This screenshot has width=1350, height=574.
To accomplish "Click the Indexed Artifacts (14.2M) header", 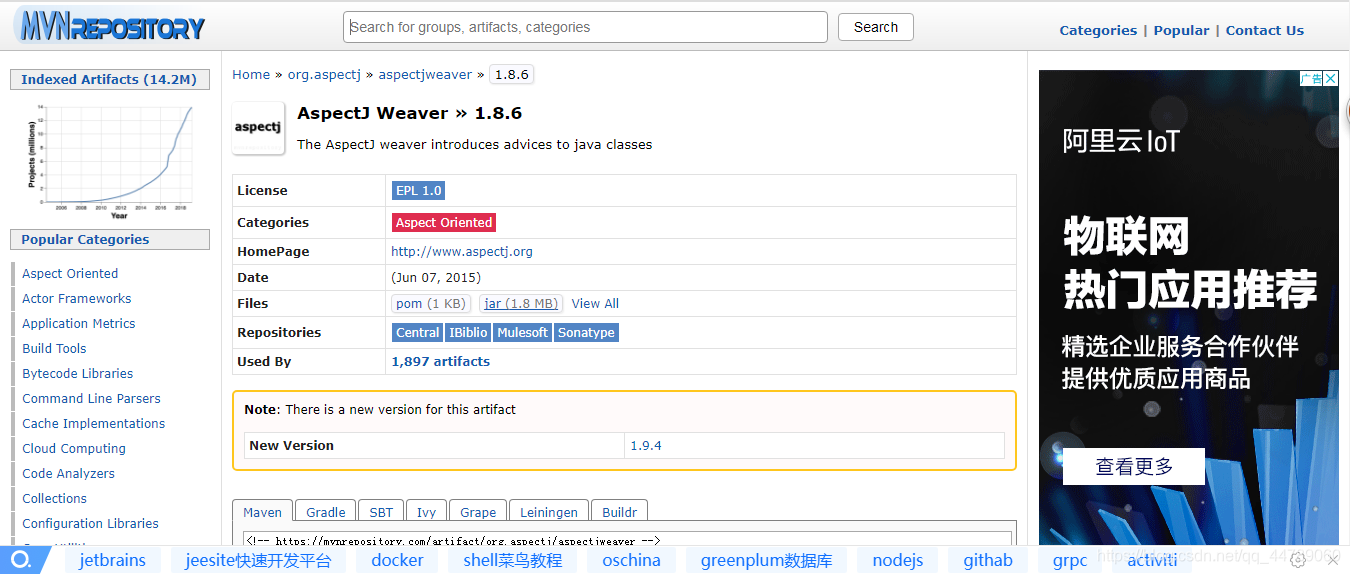I will tap(110, 79).
